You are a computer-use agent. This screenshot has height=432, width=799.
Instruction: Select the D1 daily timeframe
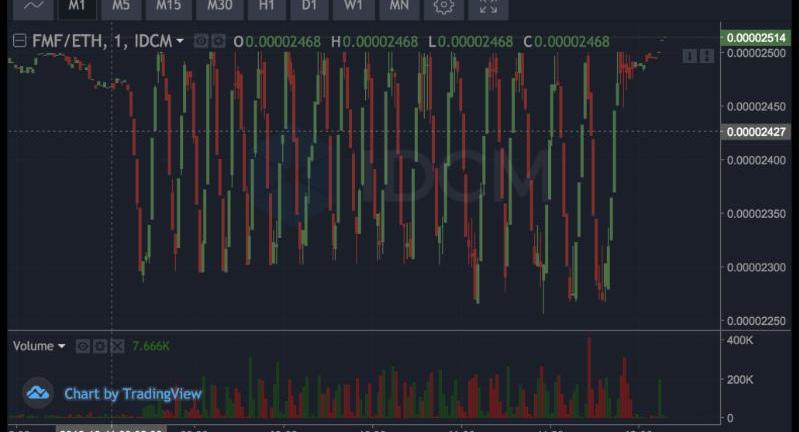tap(310, 6)
